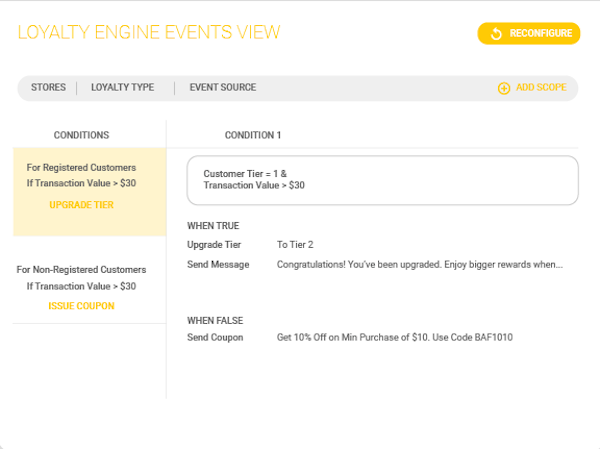Open the Loyalty Type scope filter

[x=122, y=88]
